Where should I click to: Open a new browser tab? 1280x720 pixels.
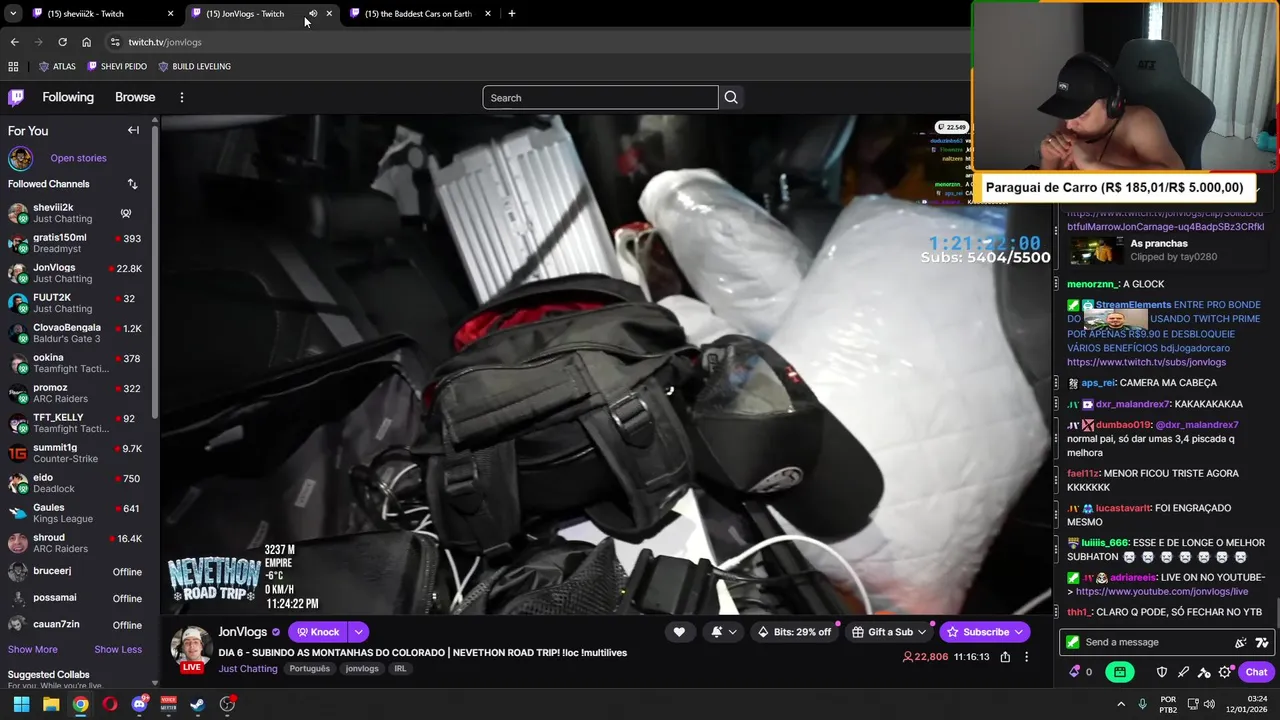point(511,14)
